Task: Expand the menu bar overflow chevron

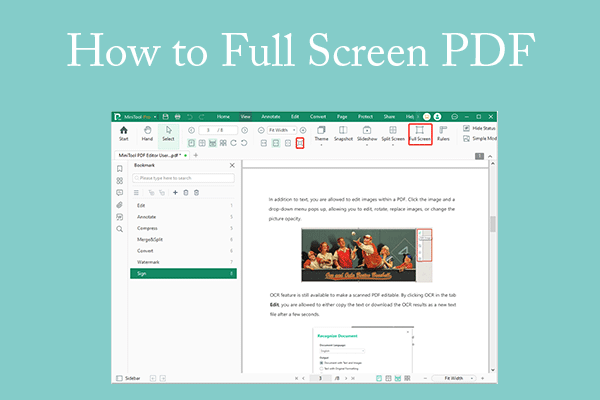Action: point(418,116)
